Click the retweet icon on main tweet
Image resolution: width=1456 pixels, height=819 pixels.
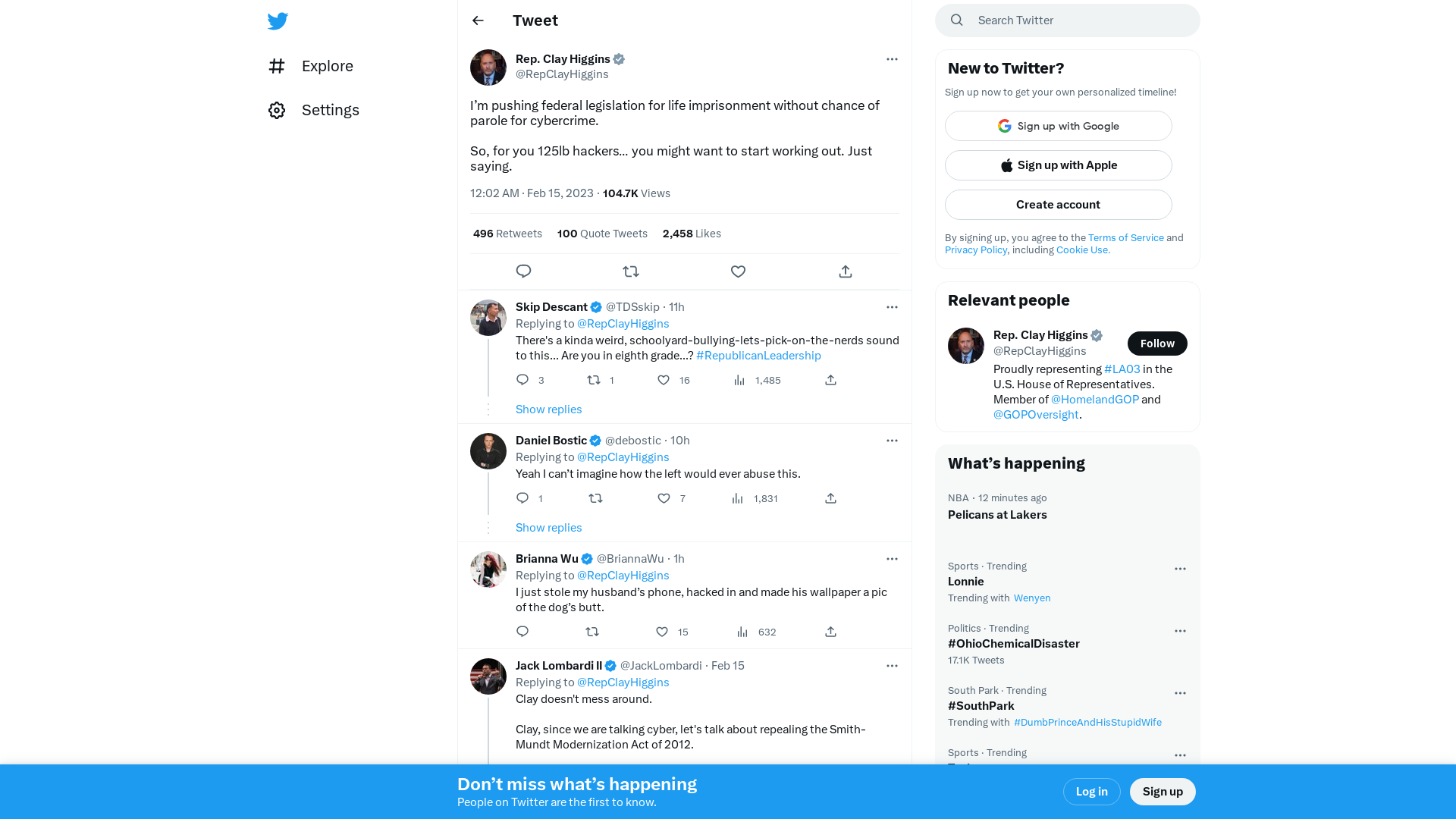(x=630, y=271)
